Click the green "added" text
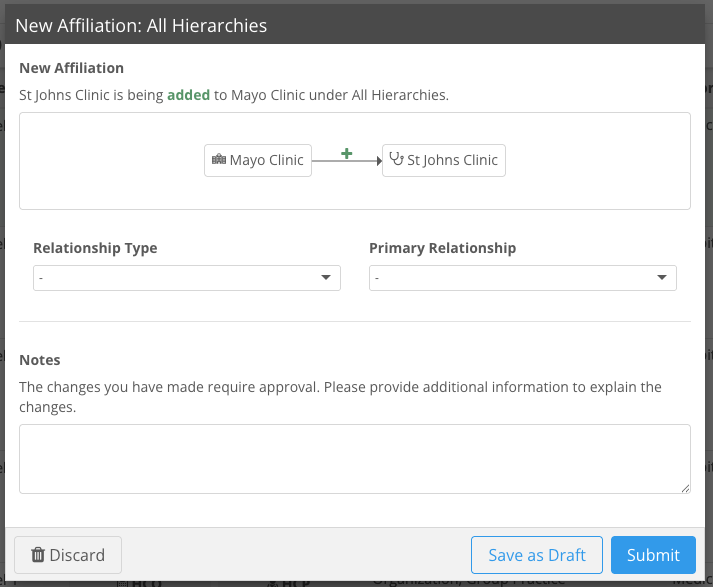 188,95
